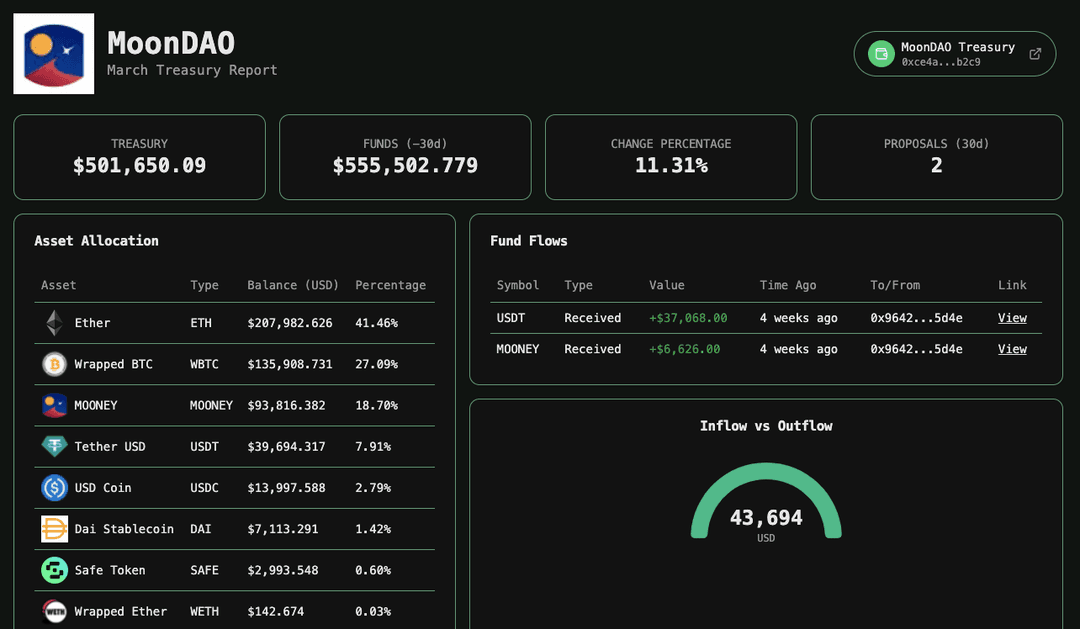The image size is (1080, 629).
Task: Click the Dai balance $7,113.291
Action: click(283, 529)
